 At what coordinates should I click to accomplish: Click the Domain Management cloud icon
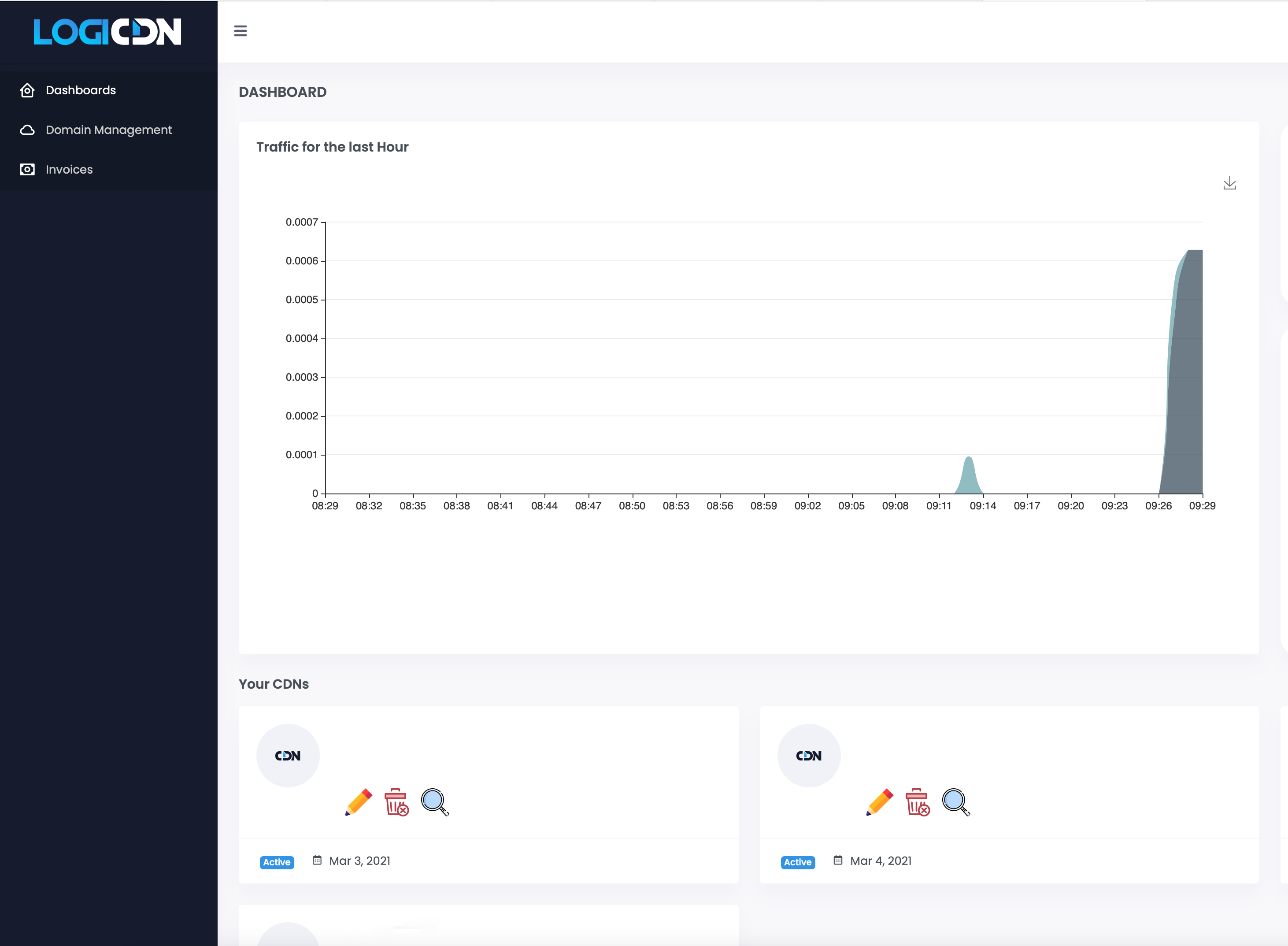coord(27,130)
